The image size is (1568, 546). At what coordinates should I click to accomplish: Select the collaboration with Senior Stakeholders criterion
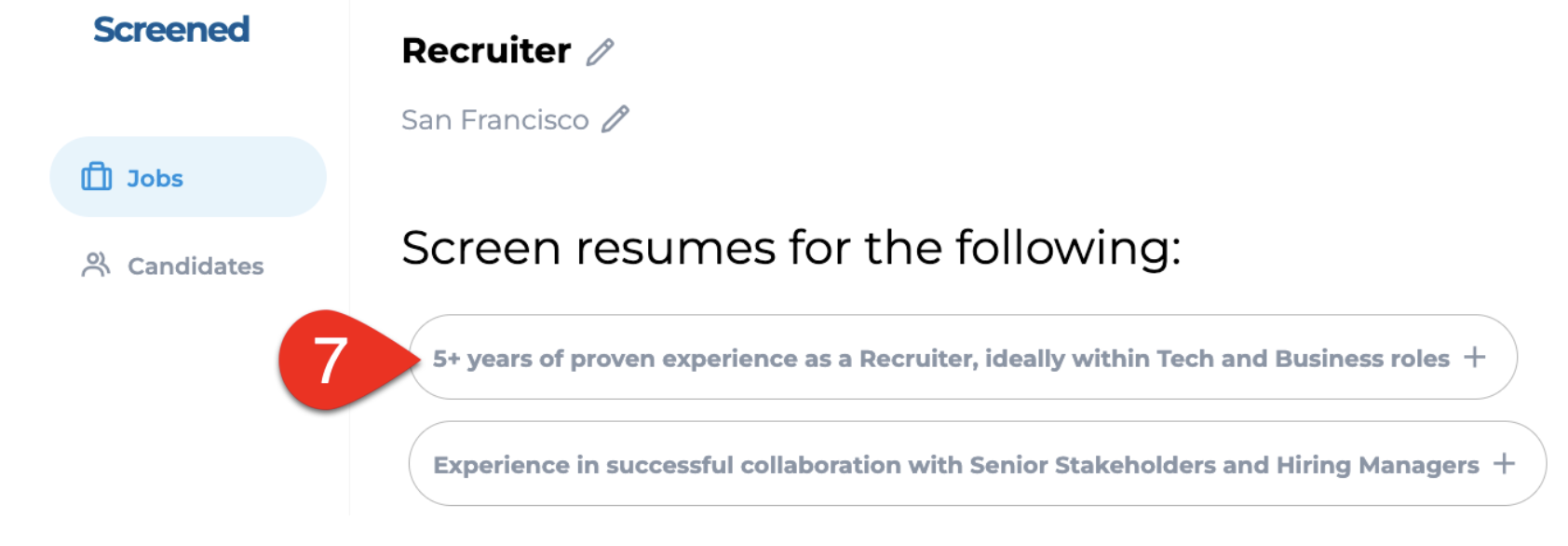pyautogui.click(x=978, y=463)
